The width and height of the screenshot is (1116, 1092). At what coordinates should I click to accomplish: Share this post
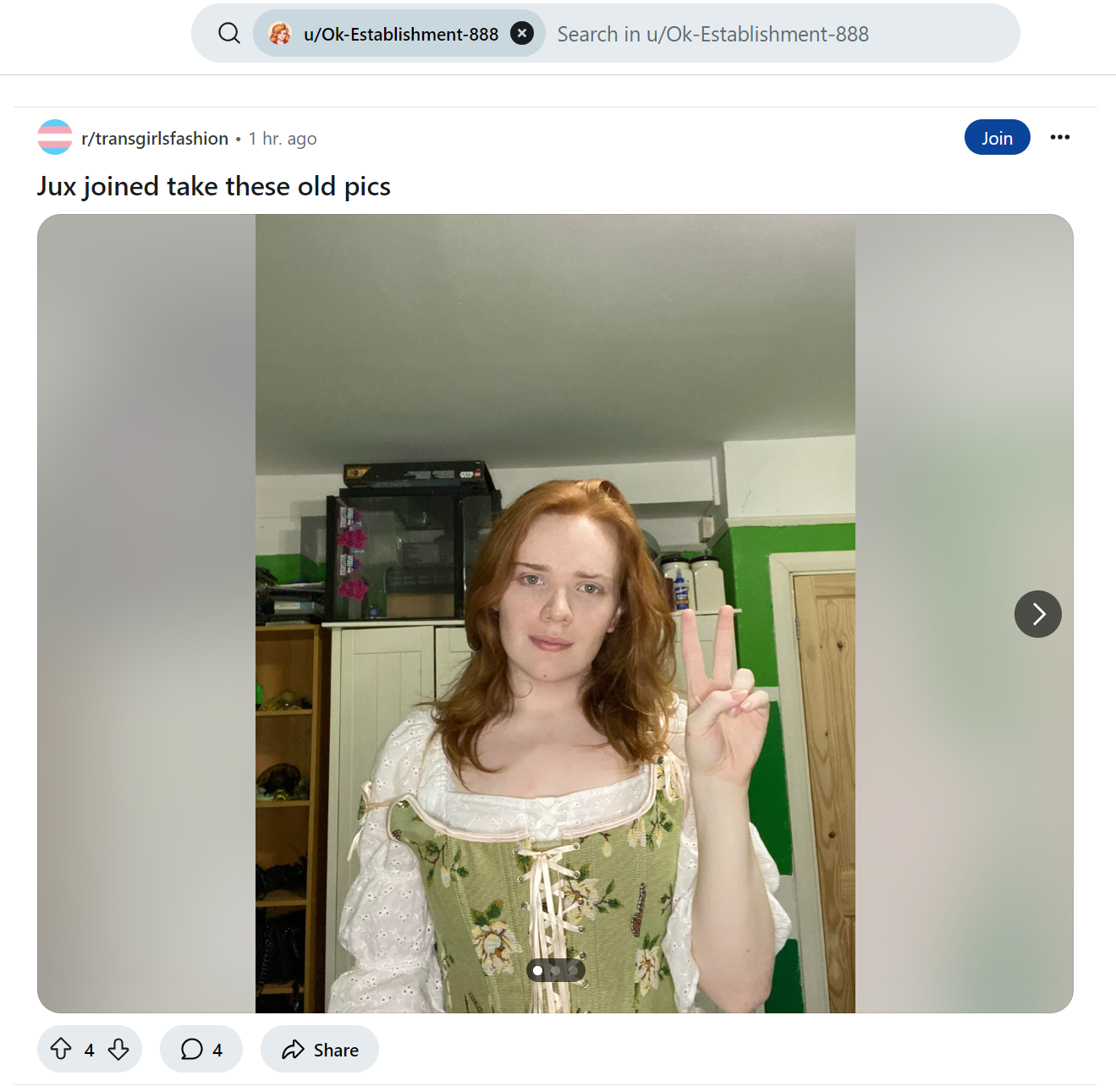coord(320,1050)
